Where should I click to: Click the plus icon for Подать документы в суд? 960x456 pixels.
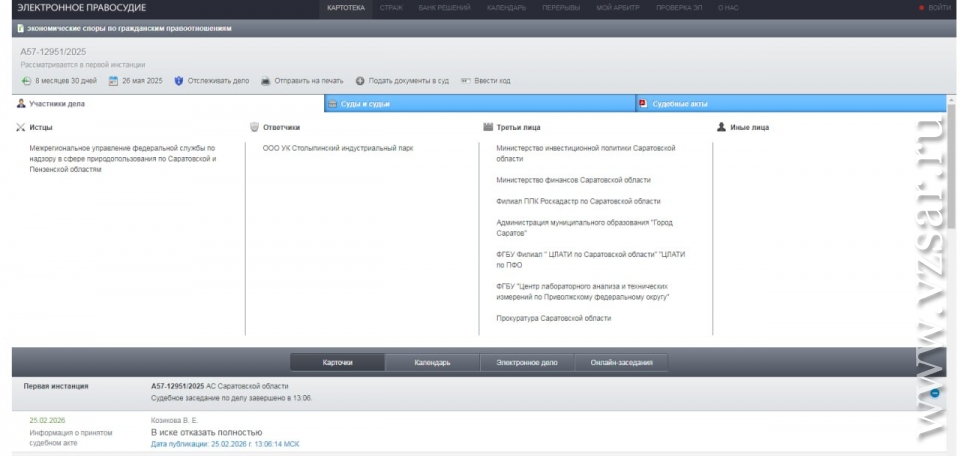tap(360, 81)
